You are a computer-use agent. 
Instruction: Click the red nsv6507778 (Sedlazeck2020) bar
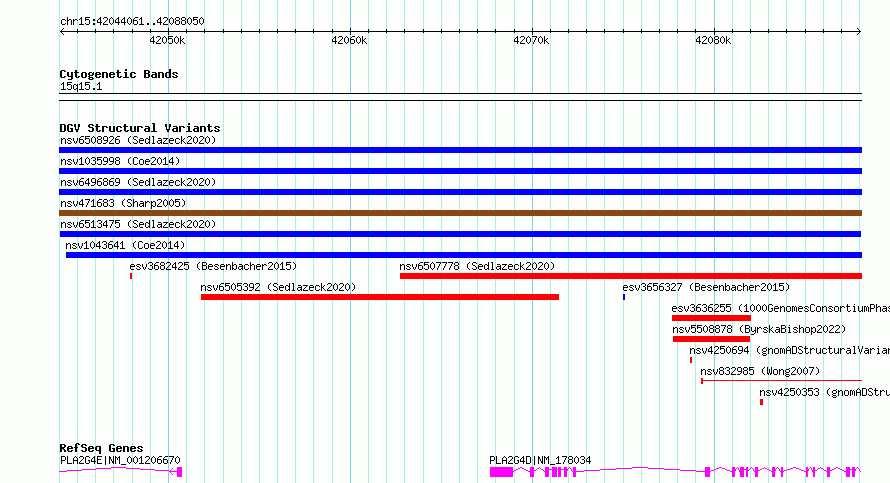tap(631, 276)
